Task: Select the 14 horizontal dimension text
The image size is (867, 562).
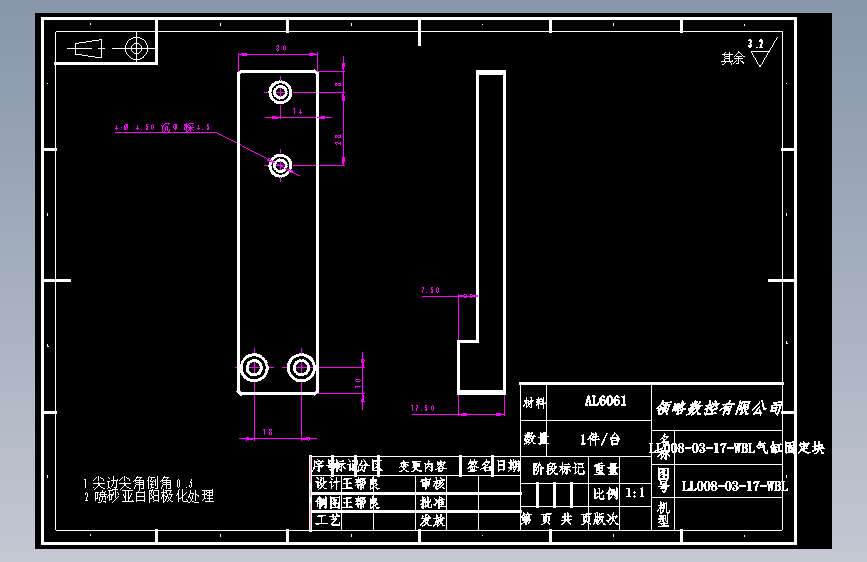Action: pos(297,111)
